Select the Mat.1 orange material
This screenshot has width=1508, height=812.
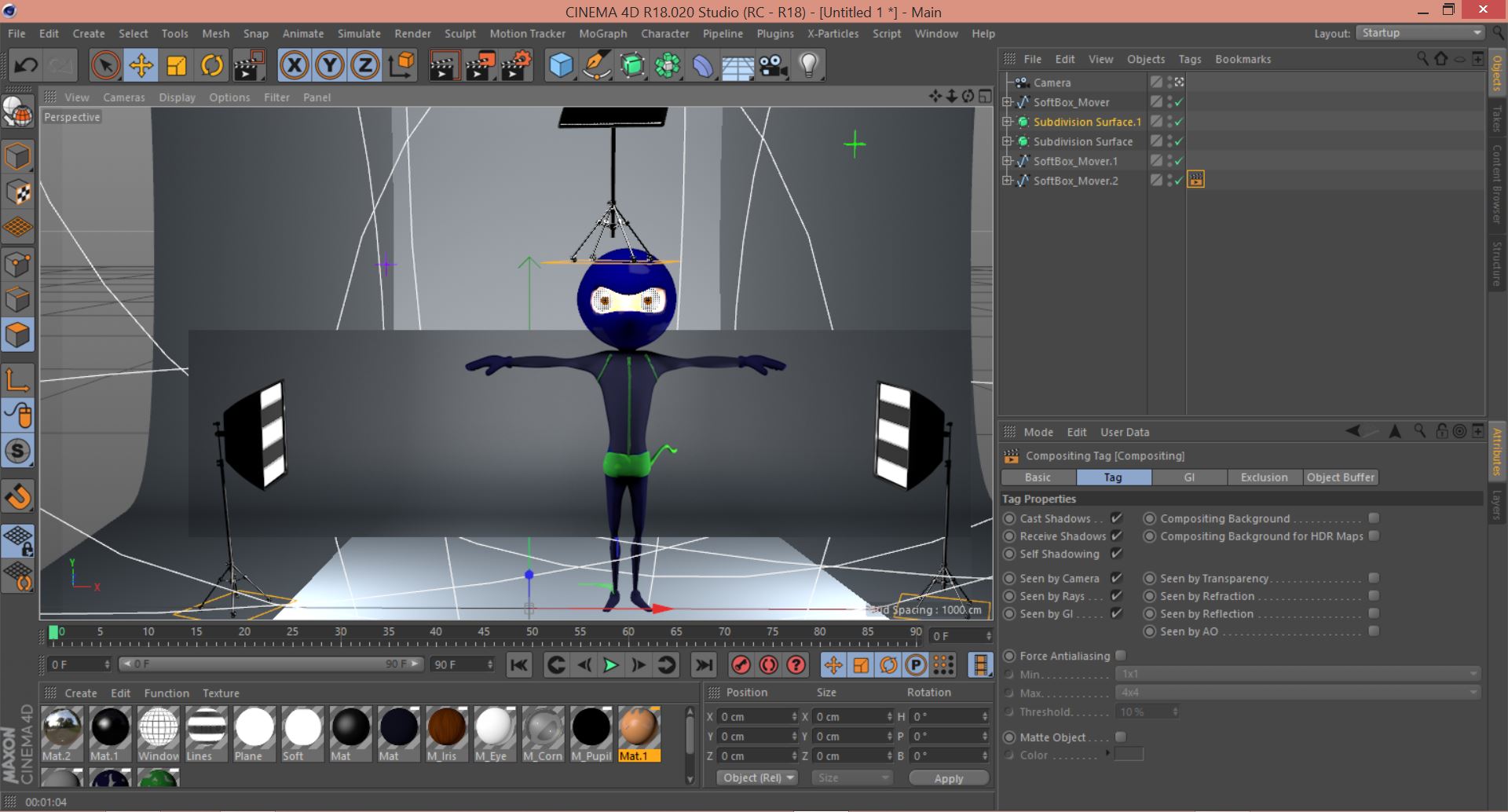(639, 733)
